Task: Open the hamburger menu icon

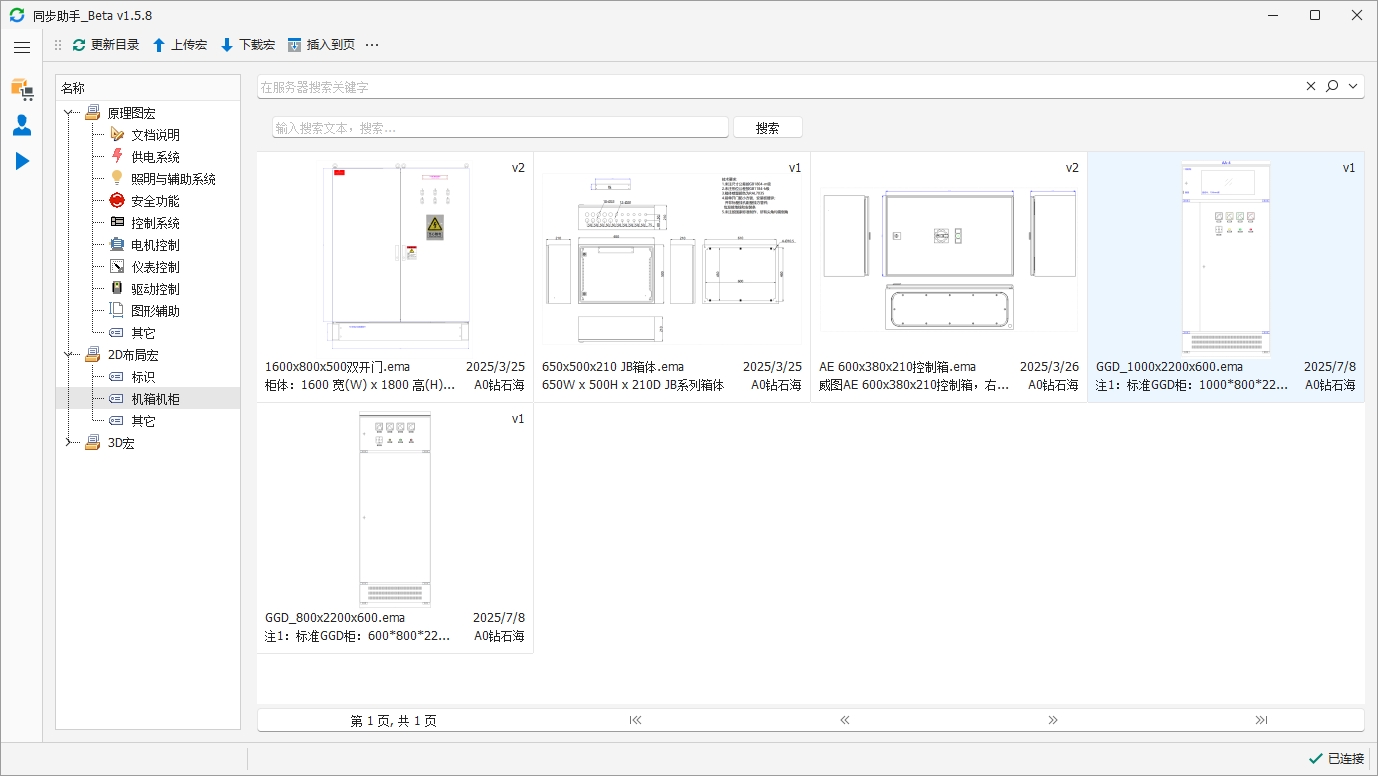Action: 22,47
